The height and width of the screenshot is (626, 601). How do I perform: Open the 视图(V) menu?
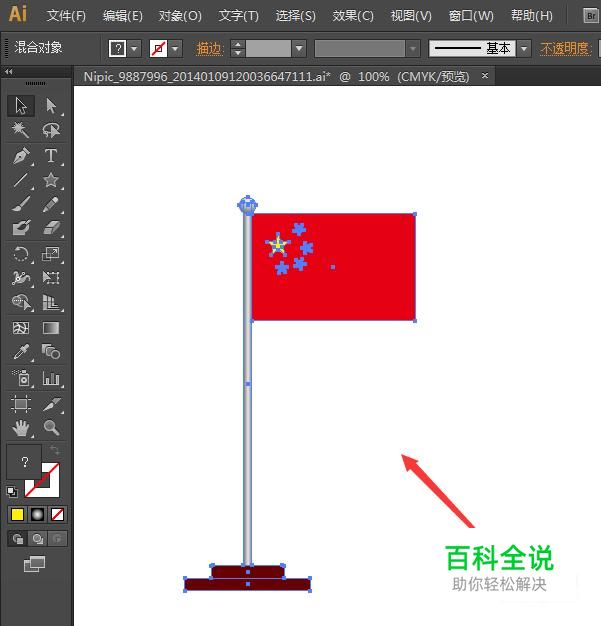411,16
